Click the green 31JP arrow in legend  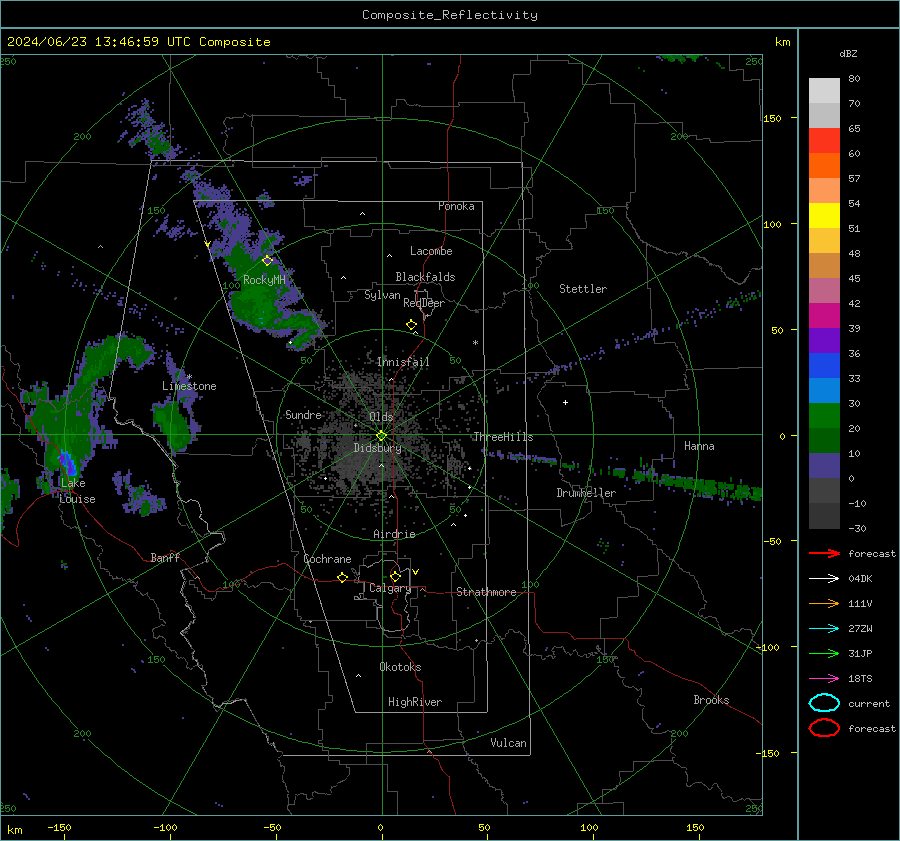pos(824,653)
